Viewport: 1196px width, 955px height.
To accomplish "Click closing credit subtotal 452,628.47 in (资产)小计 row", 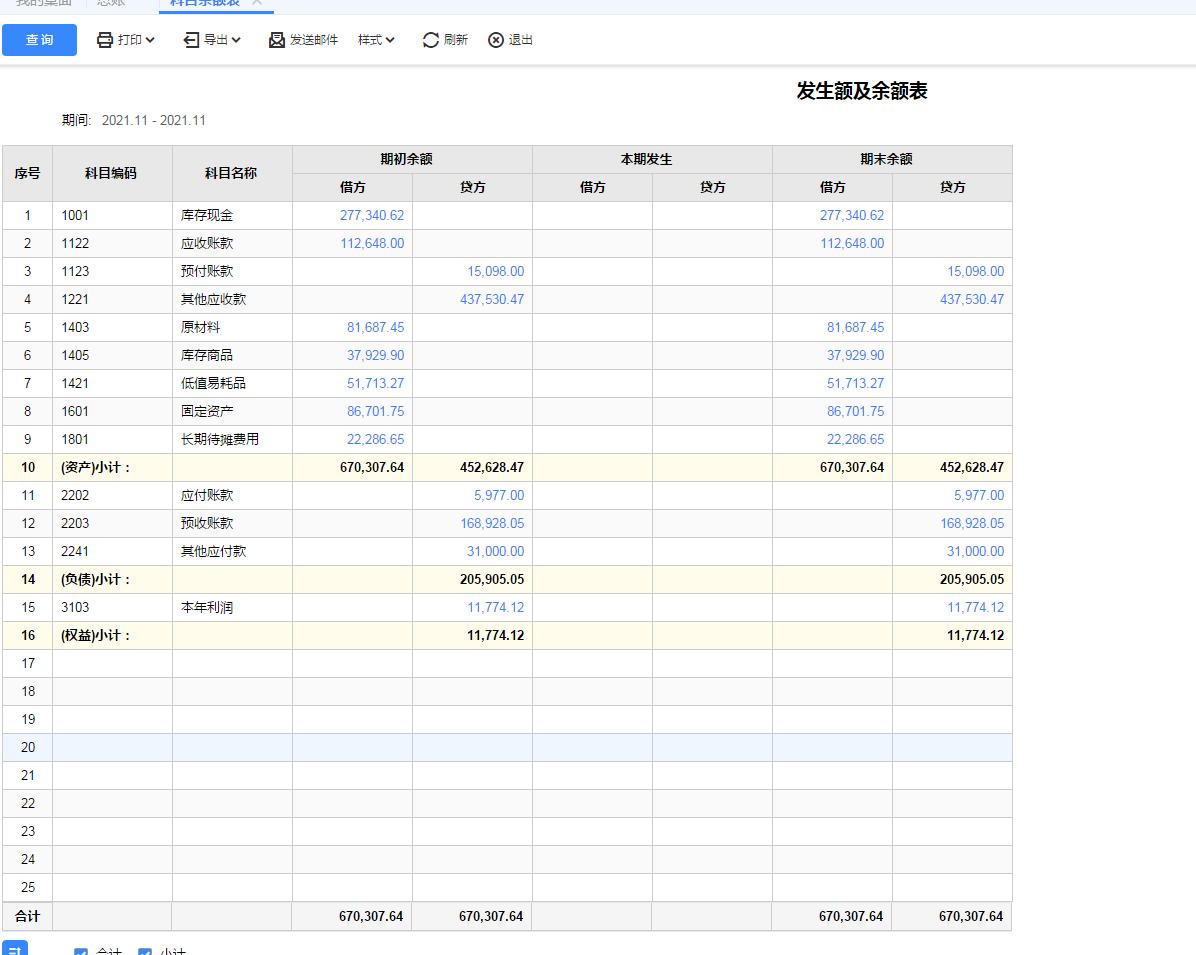I will pos(972,468).
